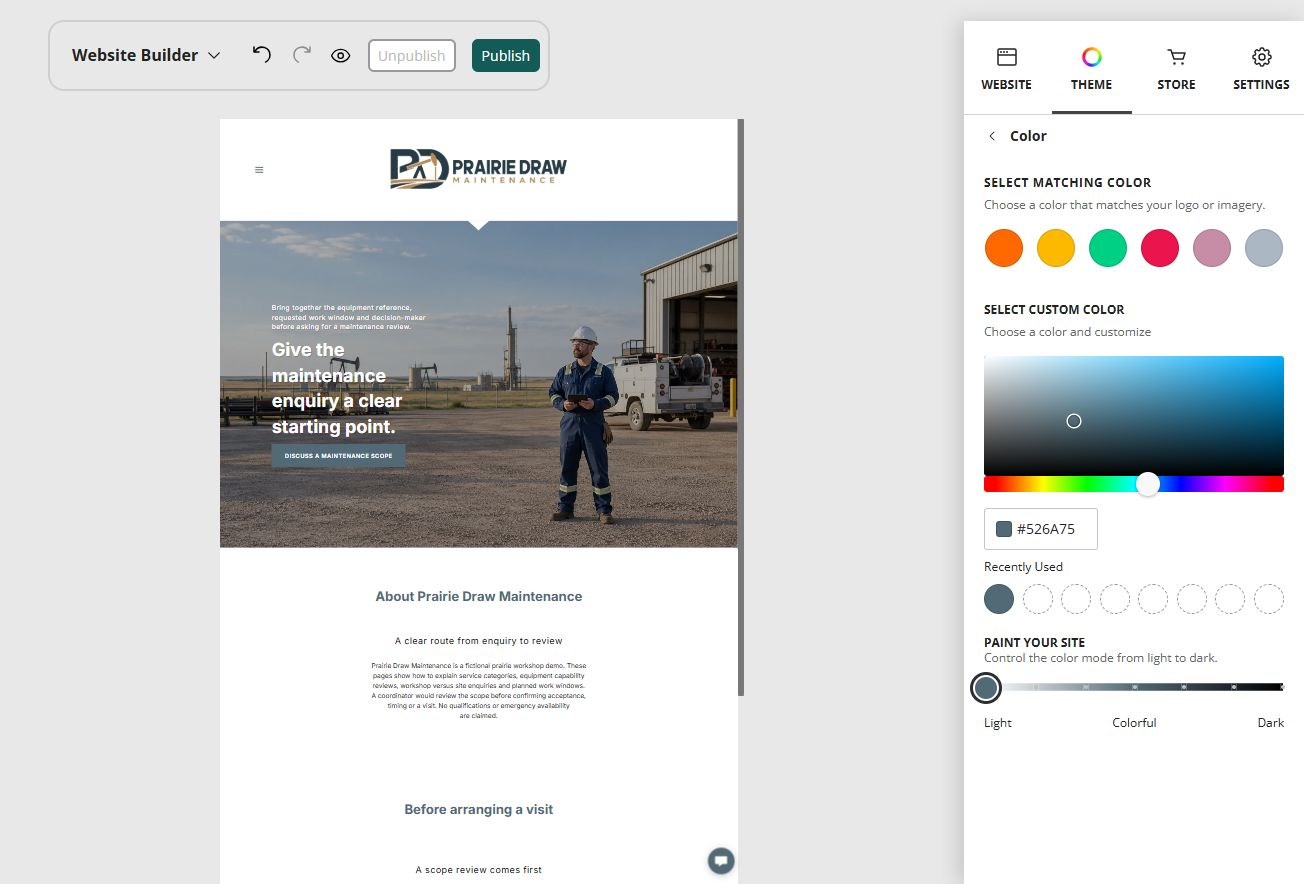Select the orange matching color

pyautogui.click(x=1004, y=248)
